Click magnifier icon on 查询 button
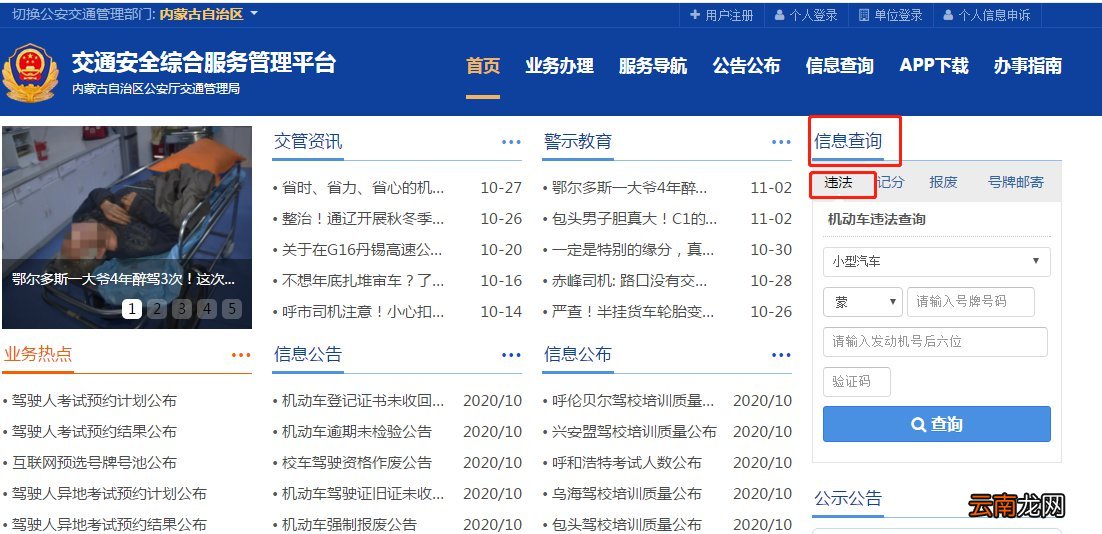 (x=919, y=424)
